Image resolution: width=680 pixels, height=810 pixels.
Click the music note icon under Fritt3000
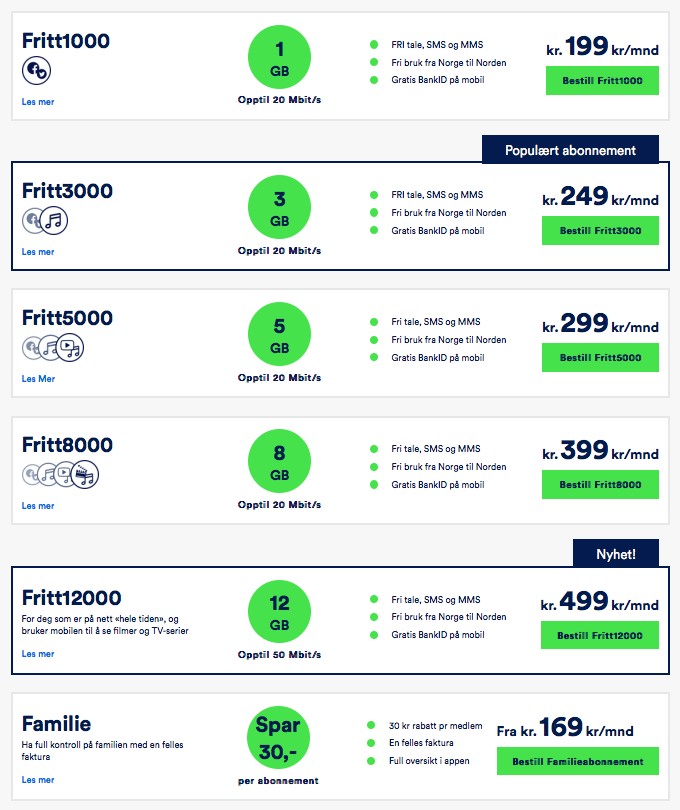point(54,221)
